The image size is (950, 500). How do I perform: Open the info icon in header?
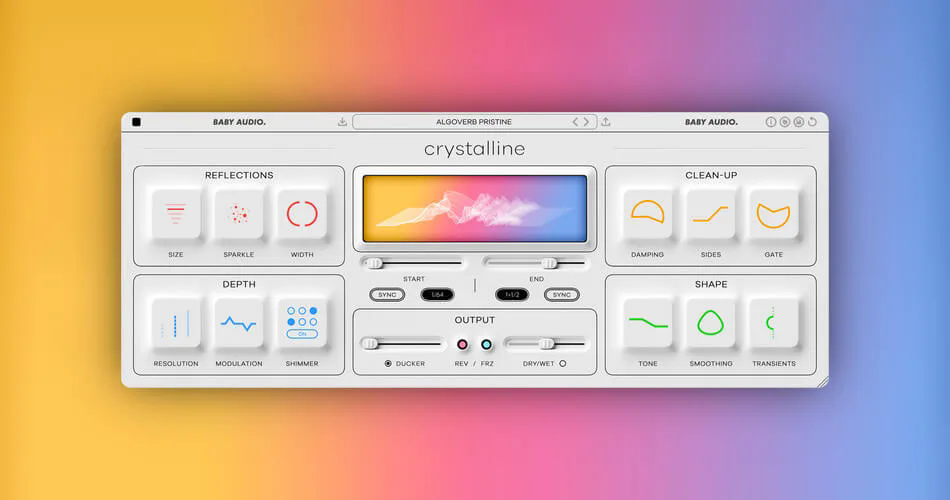[x=771, y=122]
